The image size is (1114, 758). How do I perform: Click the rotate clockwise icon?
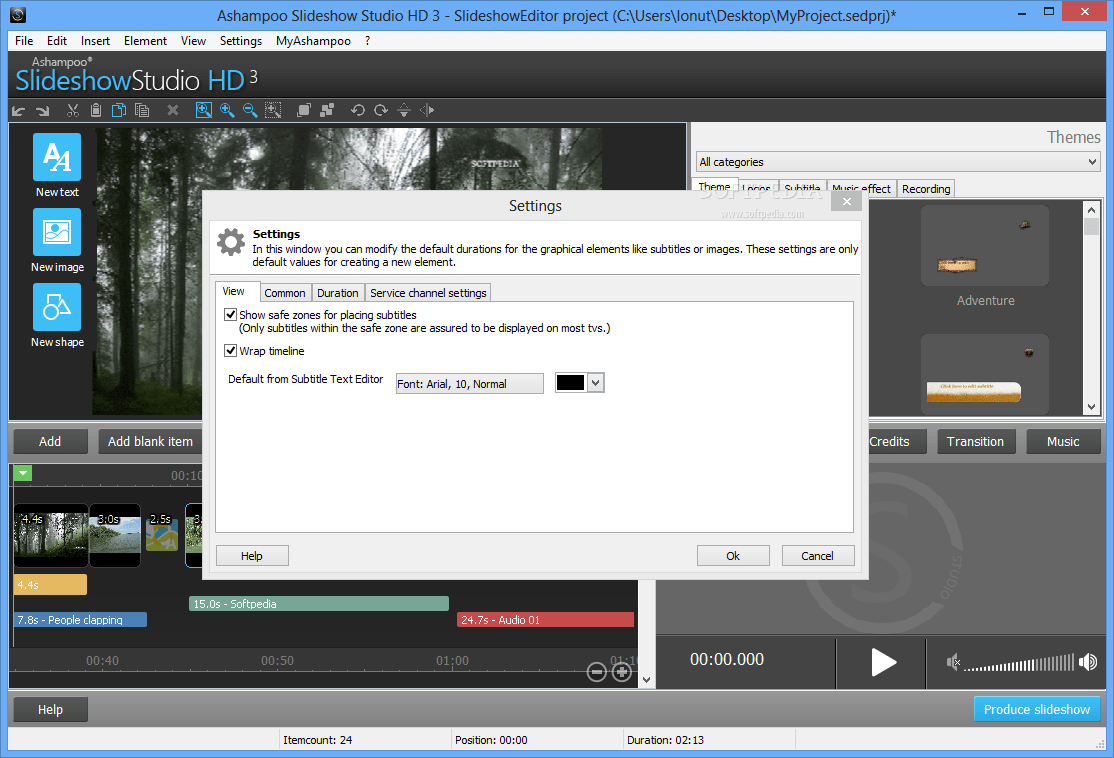coord(381,110)
